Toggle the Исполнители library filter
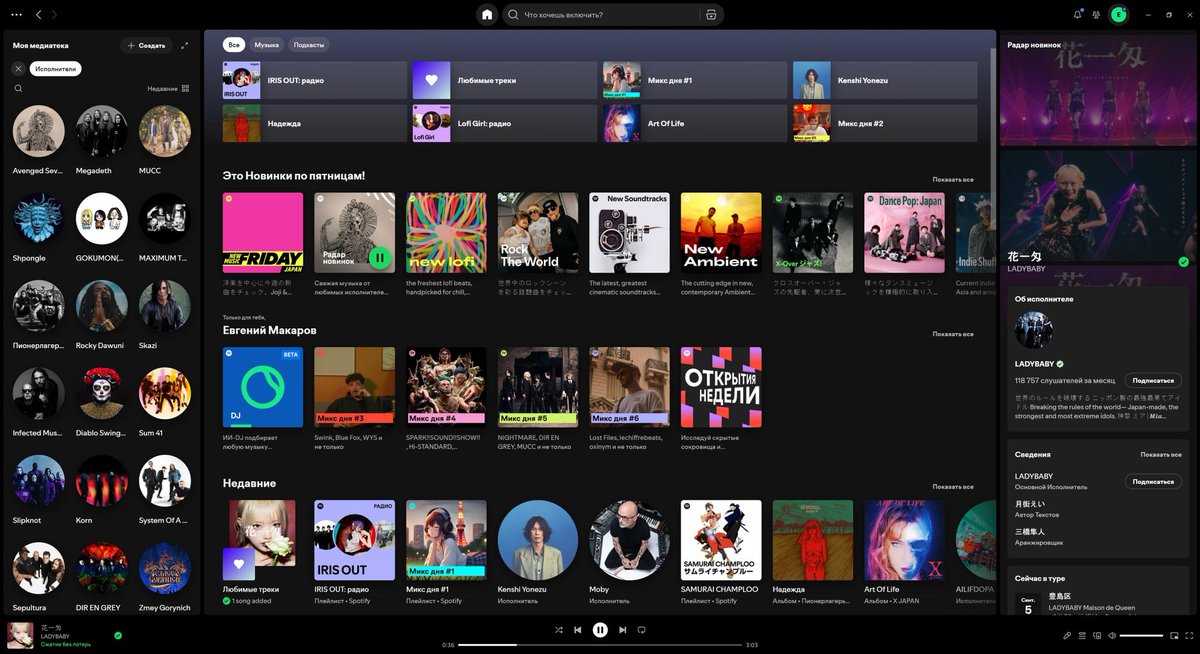 (x=55, y=68)
